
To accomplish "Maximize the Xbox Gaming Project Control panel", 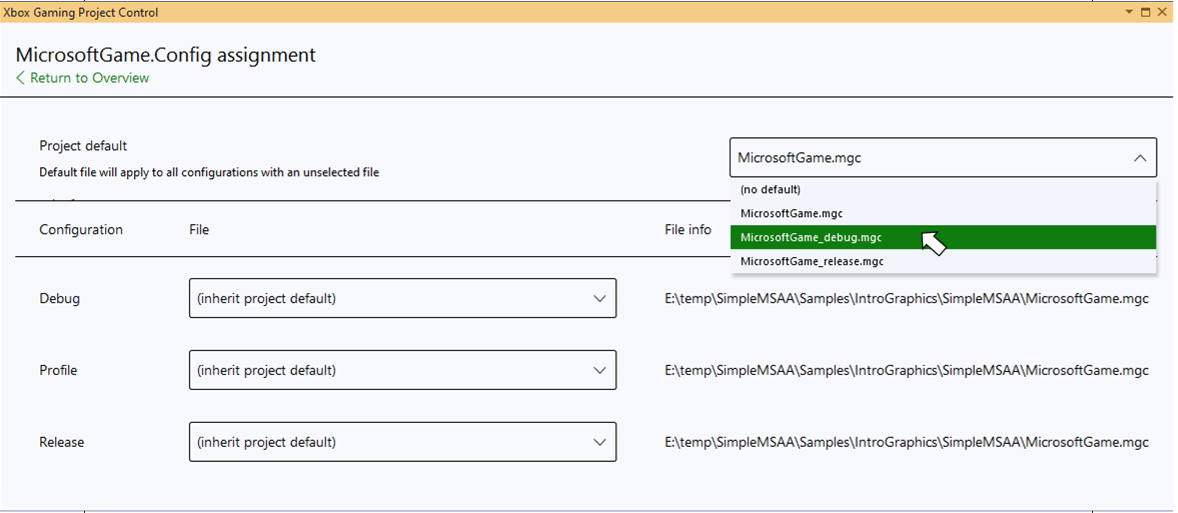I will click(1146, 13).
